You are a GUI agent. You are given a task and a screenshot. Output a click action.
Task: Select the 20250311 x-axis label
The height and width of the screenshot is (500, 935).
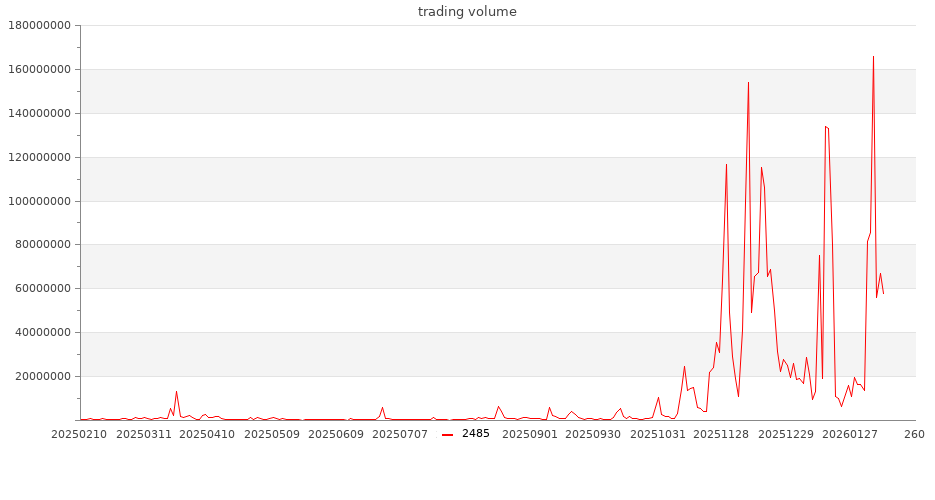(x=144, y=435)
